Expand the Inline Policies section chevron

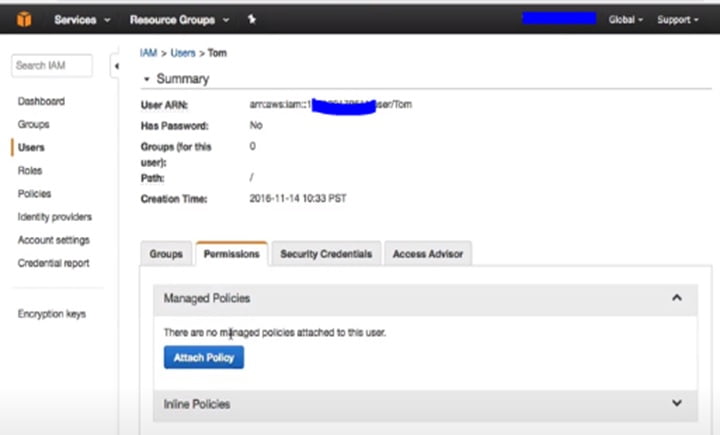(x=676, y=403)
